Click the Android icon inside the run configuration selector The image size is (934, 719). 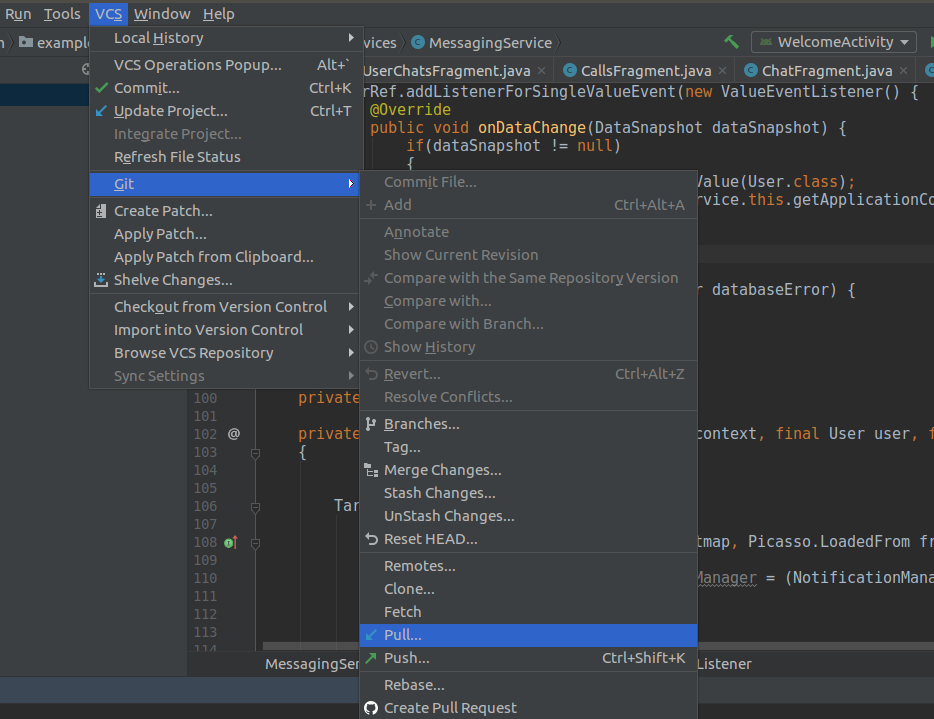click(765, 42)
